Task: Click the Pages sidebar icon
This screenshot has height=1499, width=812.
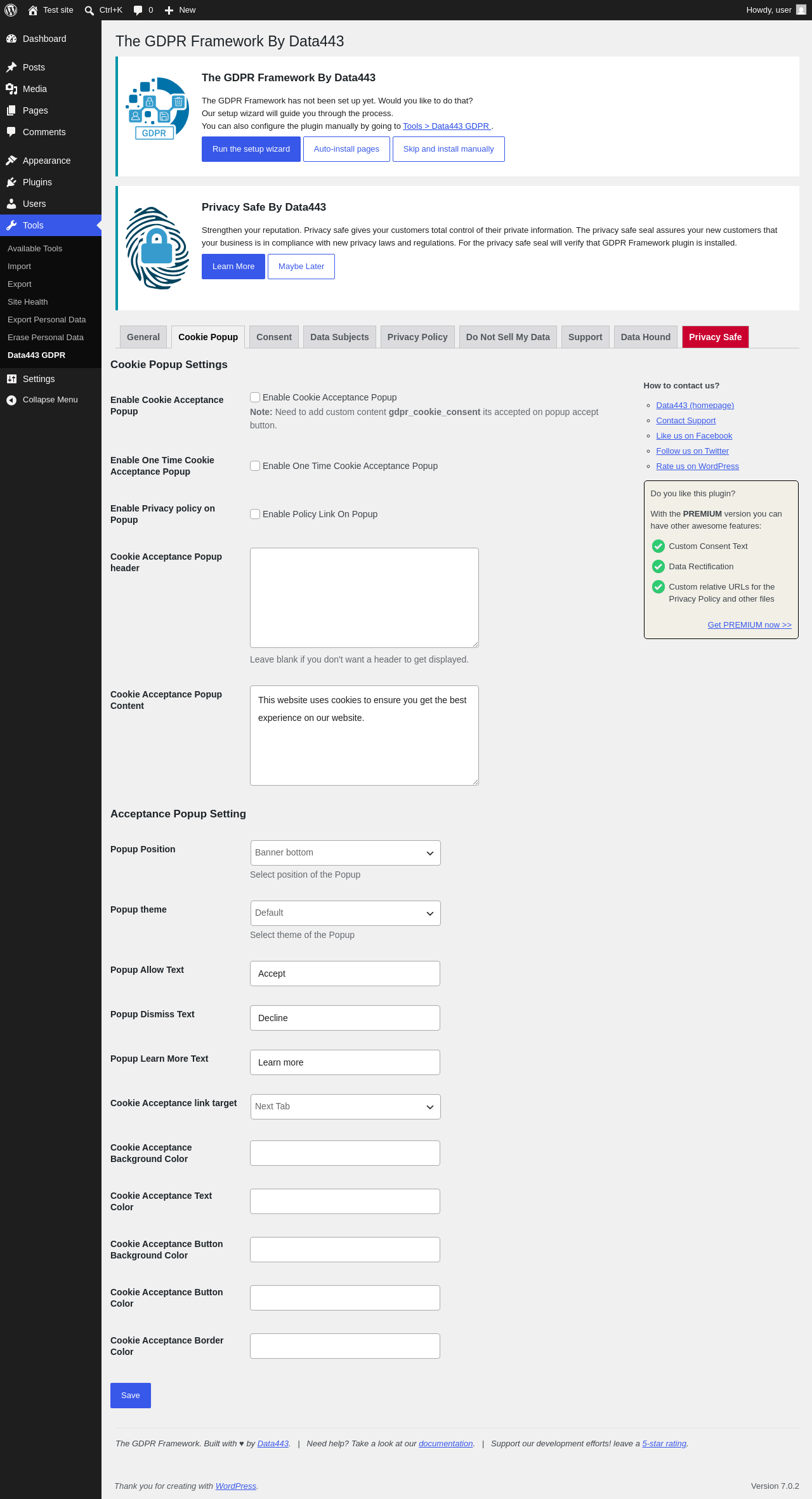Action: [x=11, y=110]
